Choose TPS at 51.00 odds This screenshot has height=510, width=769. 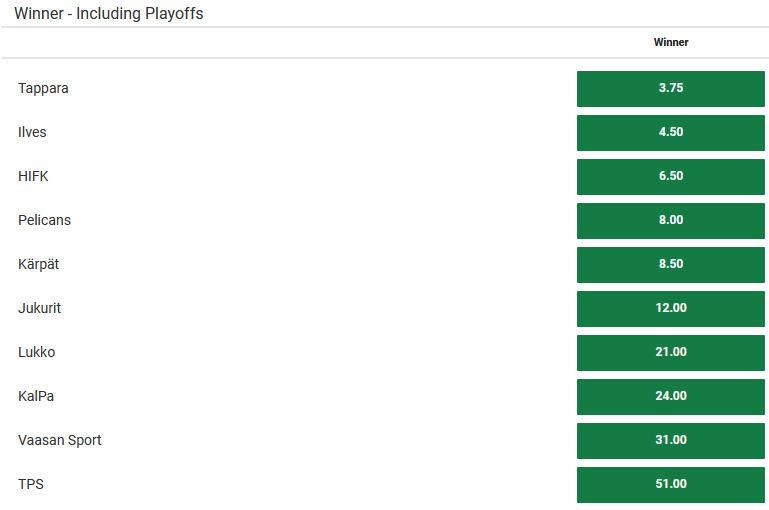[671, 484]
